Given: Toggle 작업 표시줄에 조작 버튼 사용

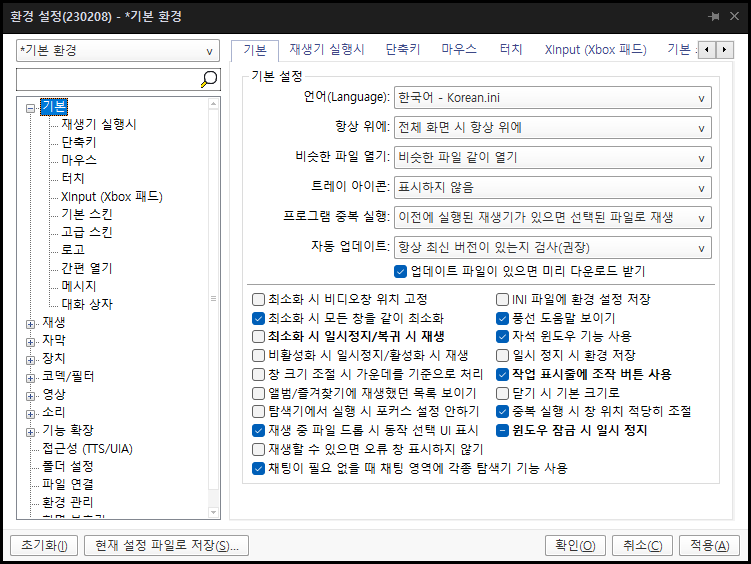Looking at the screenshot, I should (502, 374).
